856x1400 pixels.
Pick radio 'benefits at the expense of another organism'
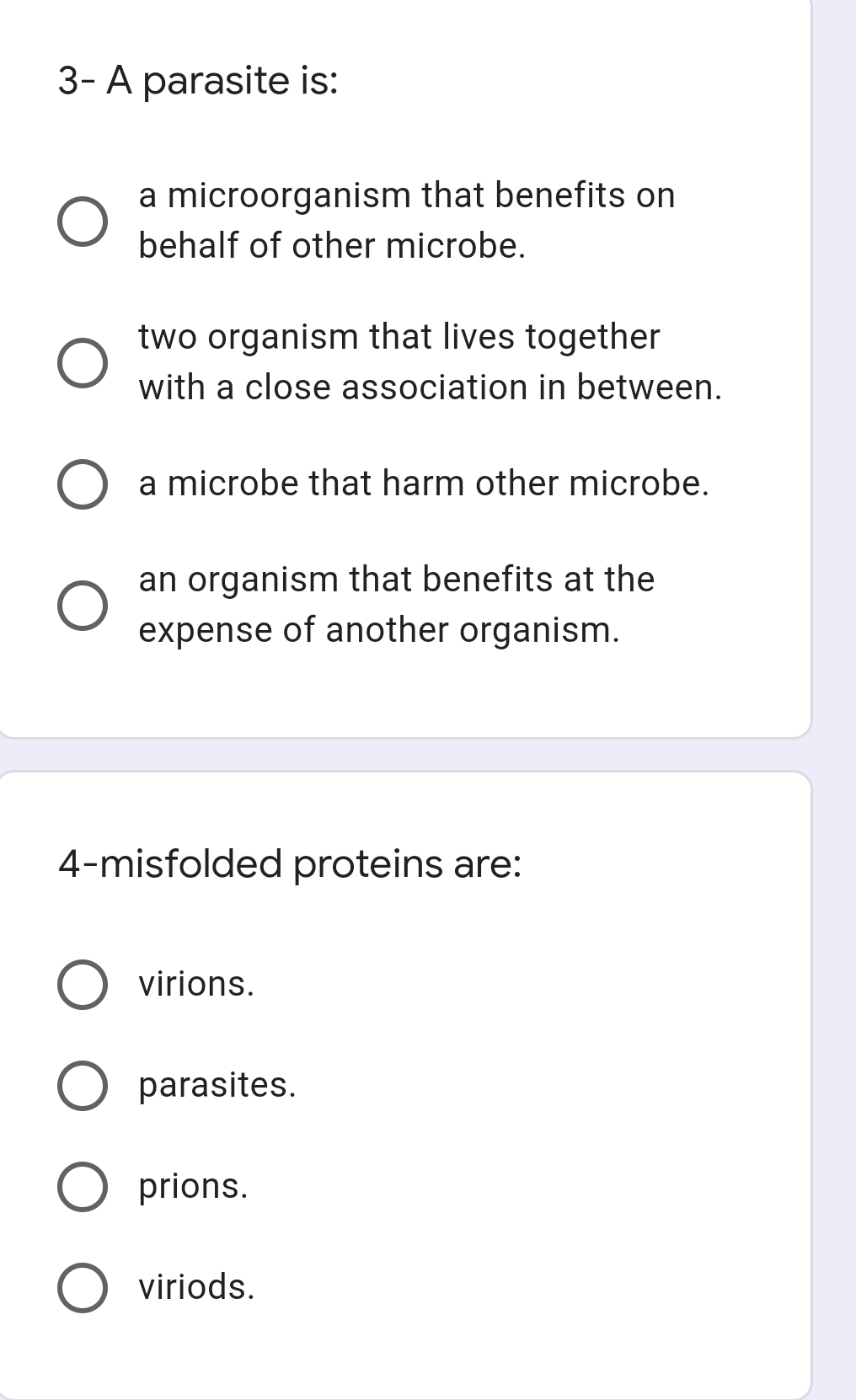coord(83,606)
